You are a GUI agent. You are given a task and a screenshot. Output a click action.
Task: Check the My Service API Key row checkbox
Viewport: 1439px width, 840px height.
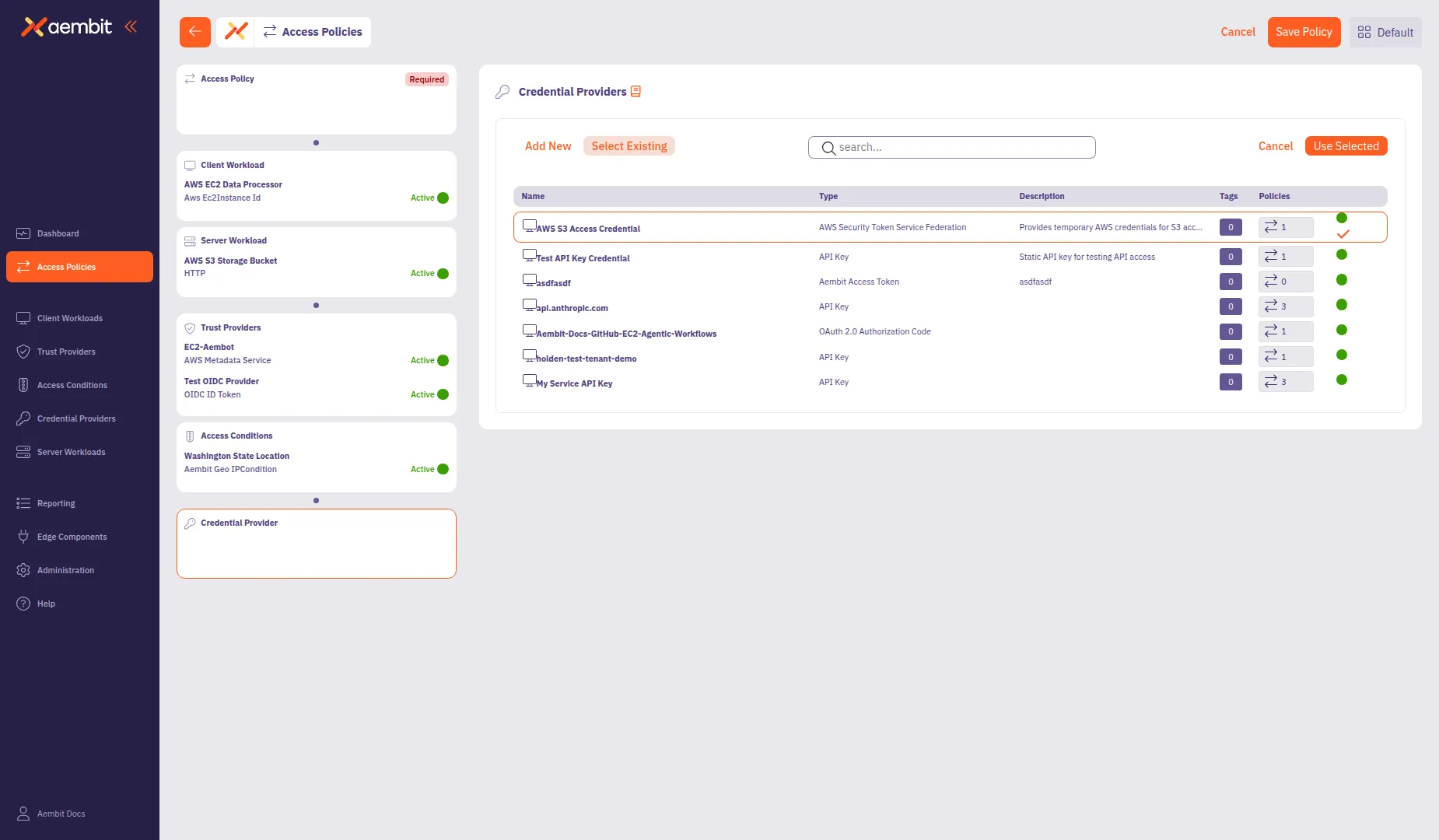pyautogui.click(x=530, y=380)
